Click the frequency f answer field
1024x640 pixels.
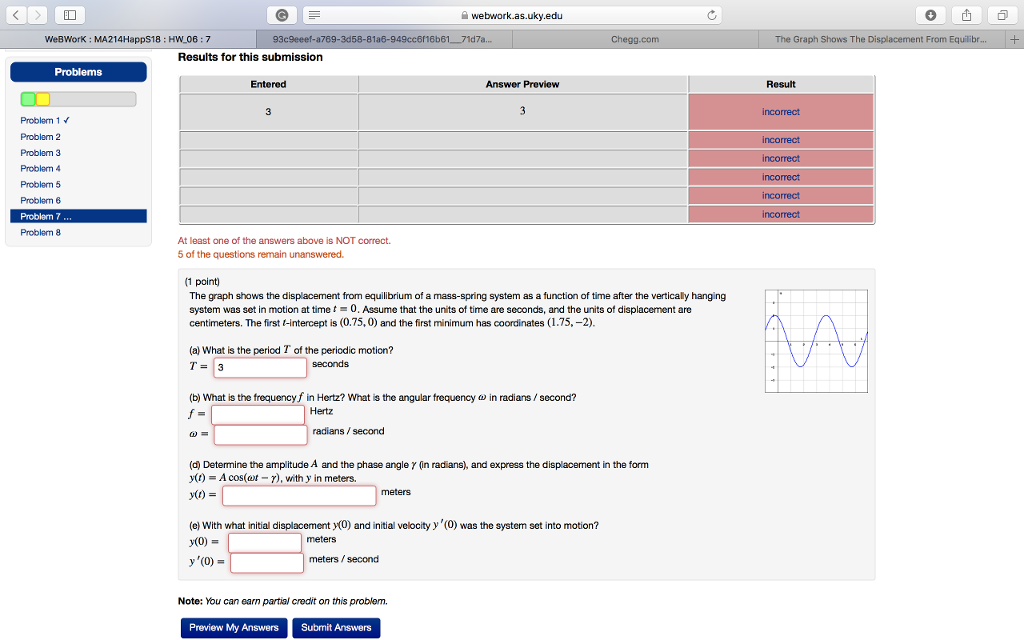tap(259, 412)
